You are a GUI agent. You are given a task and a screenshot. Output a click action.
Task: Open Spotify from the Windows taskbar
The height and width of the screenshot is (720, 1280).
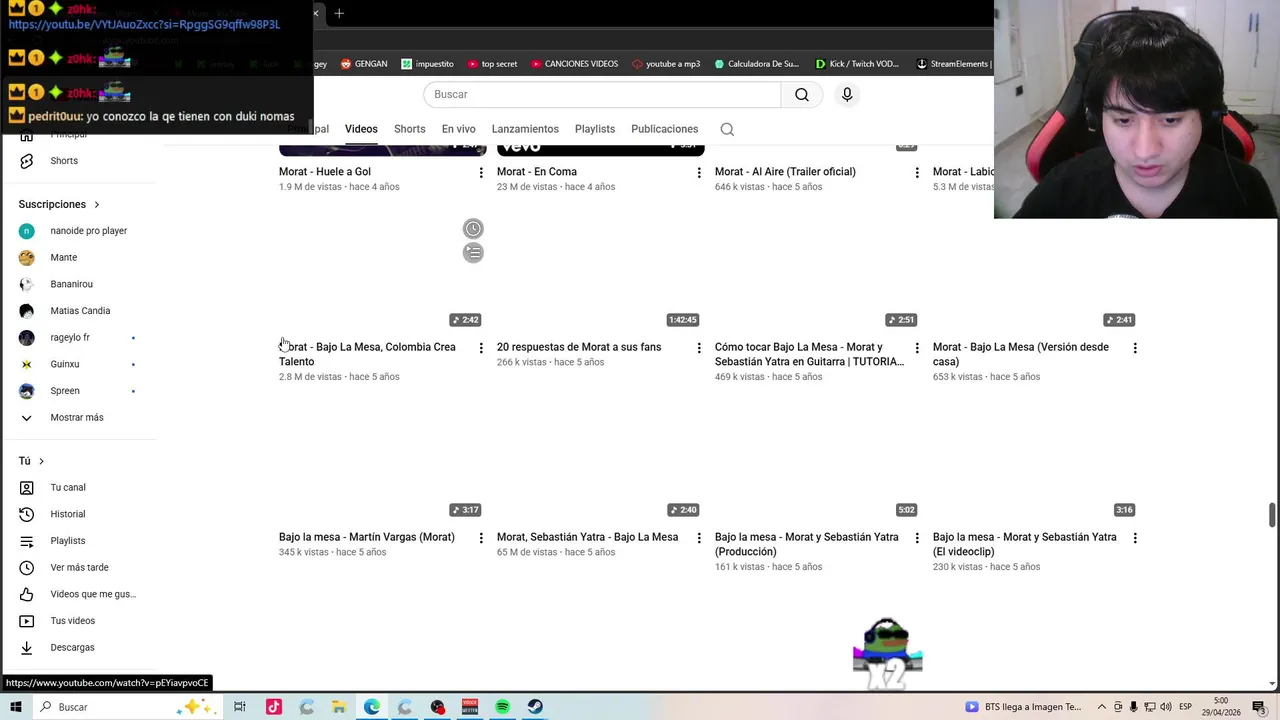click(x=503, y=707)
